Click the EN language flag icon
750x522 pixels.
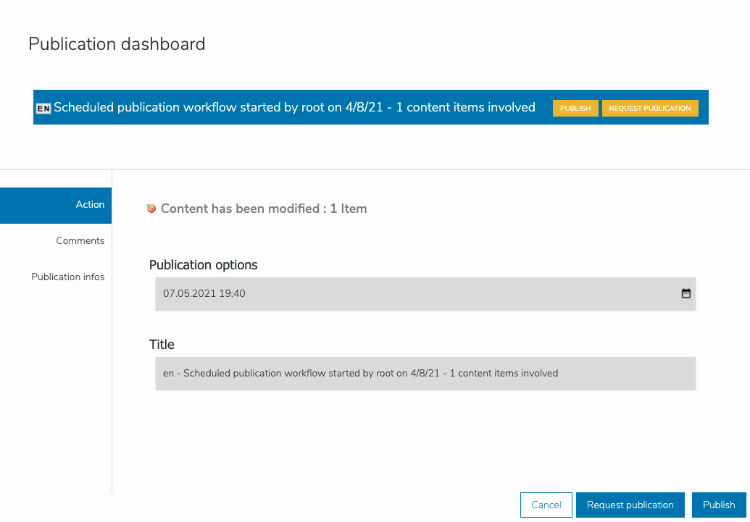pos(43,109)
